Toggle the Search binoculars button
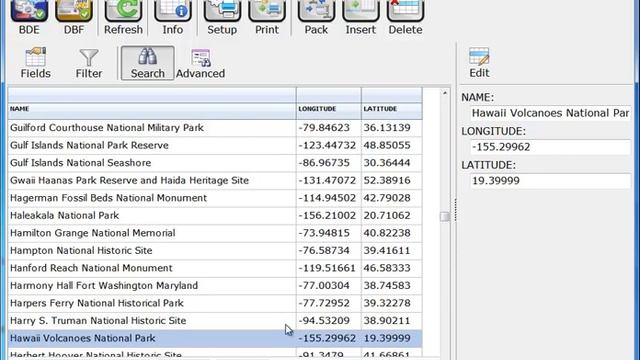Viewport: 640px width, 360px height. coord(147,63)
